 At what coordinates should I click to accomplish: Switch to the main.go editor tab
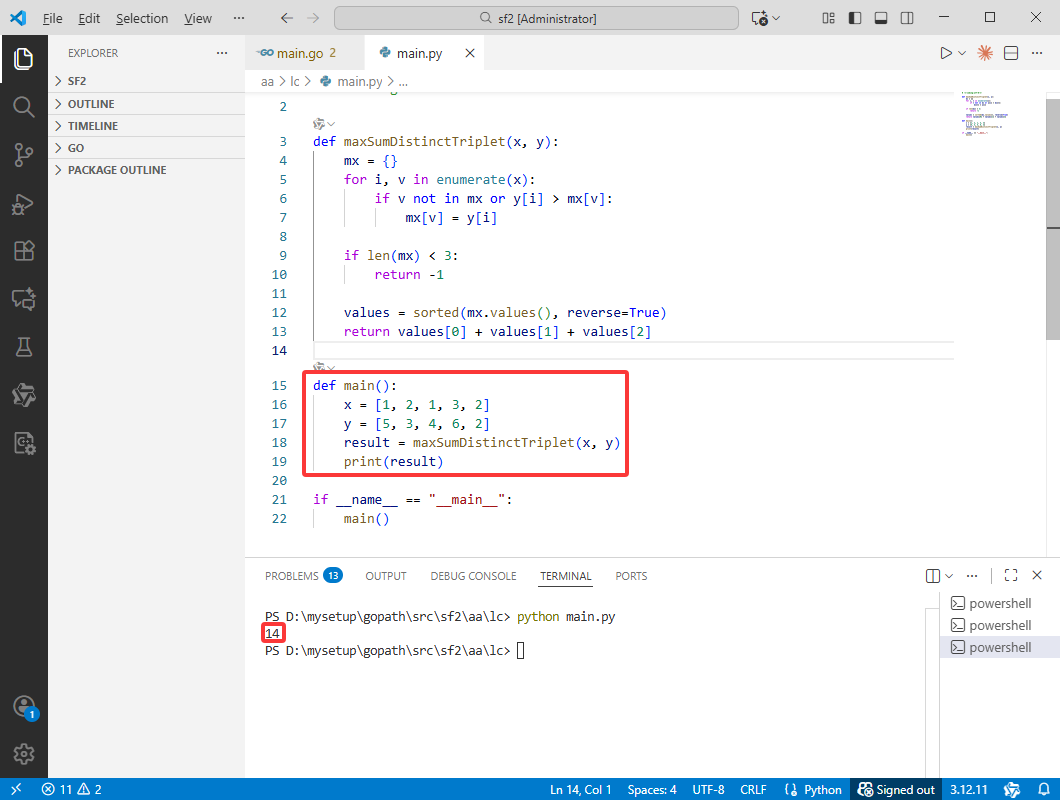304,53
